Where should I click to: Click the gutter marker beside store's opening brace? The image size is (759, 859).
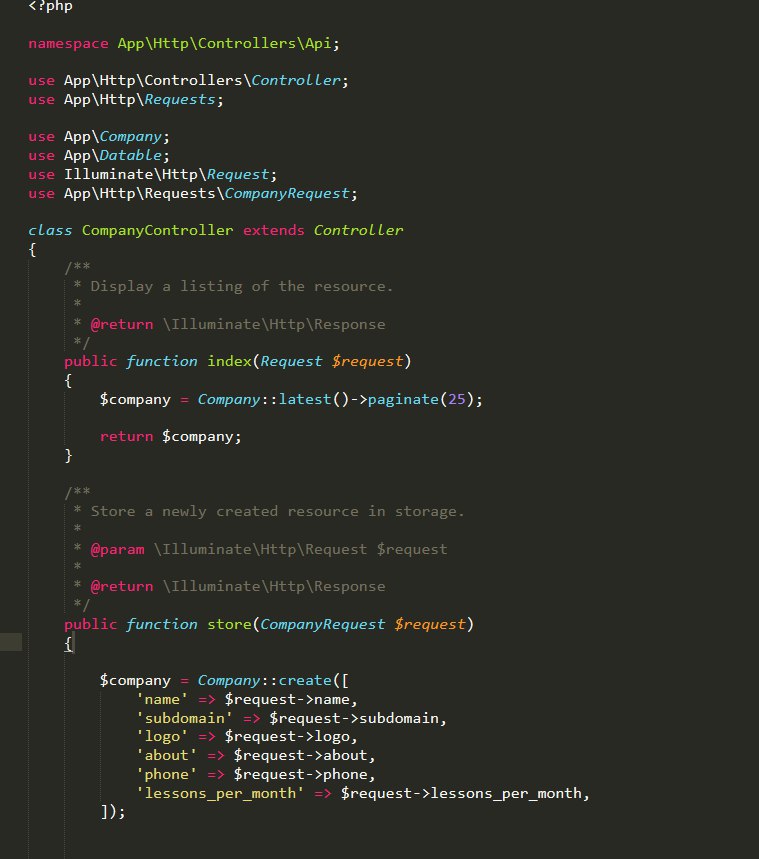11,642
